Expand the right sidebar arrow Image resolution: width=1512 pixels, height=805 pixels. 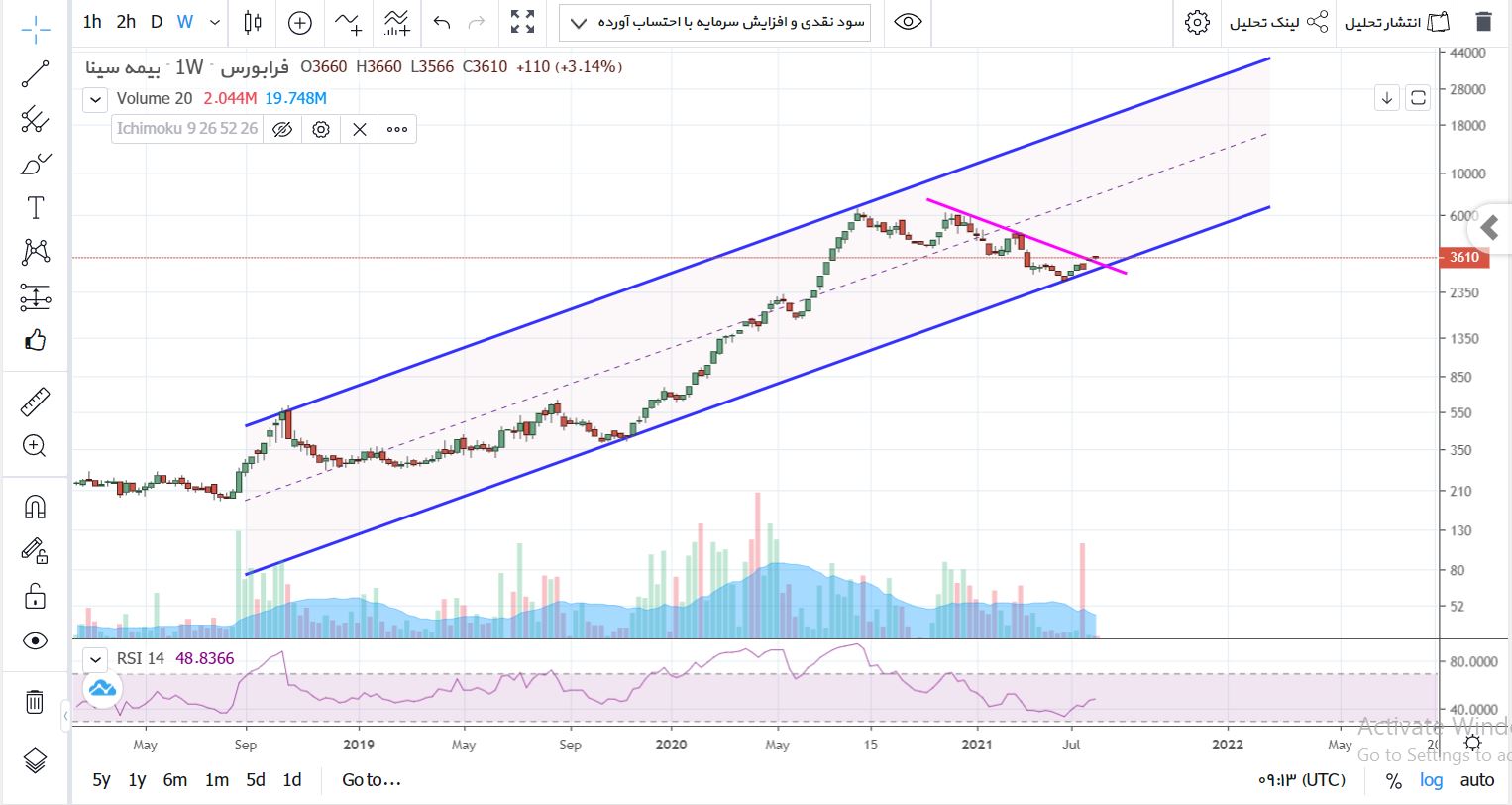(x=1489, y=229)
